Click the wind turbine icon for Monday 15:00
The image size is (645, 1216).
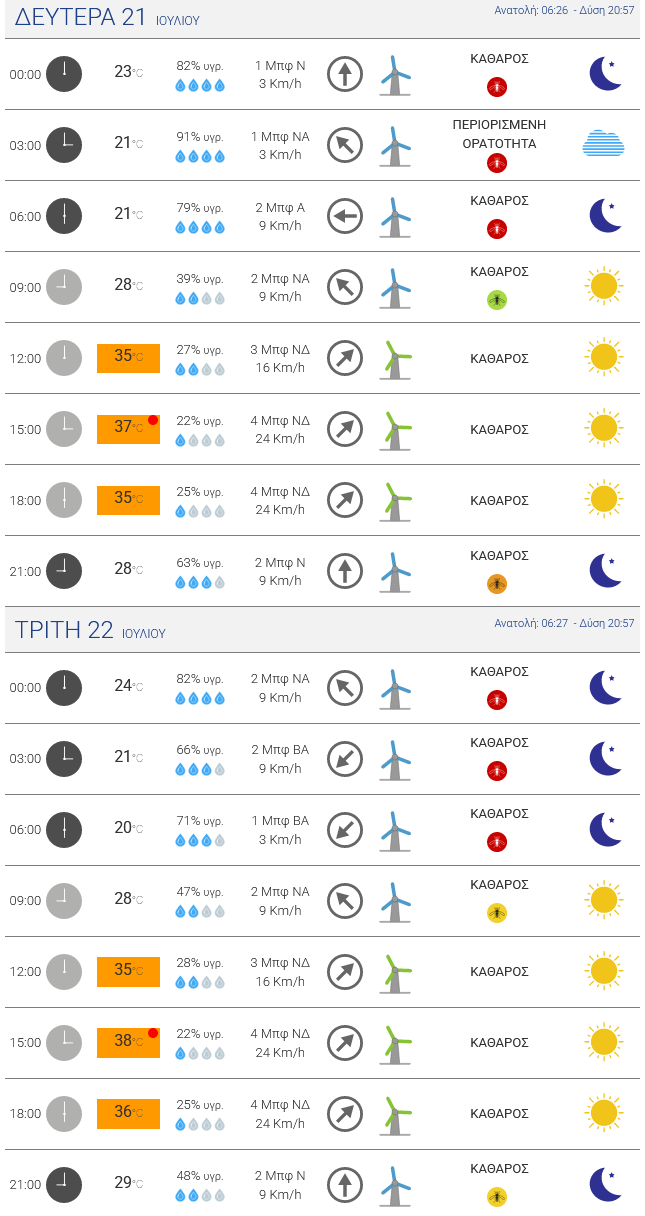(x=396, y=429)
